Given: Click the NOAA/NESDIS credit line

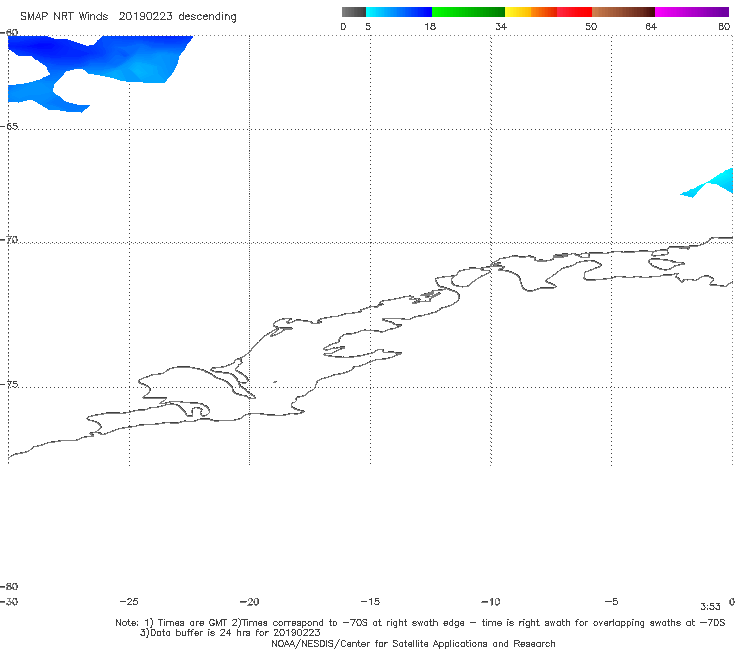Looking at the screenshot, I should (413, 643).
